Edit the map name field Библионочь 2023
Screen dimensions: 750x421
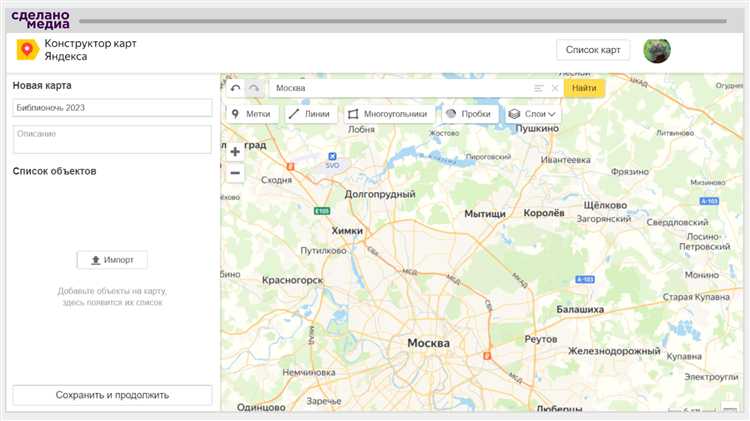[x=112, y=108]
